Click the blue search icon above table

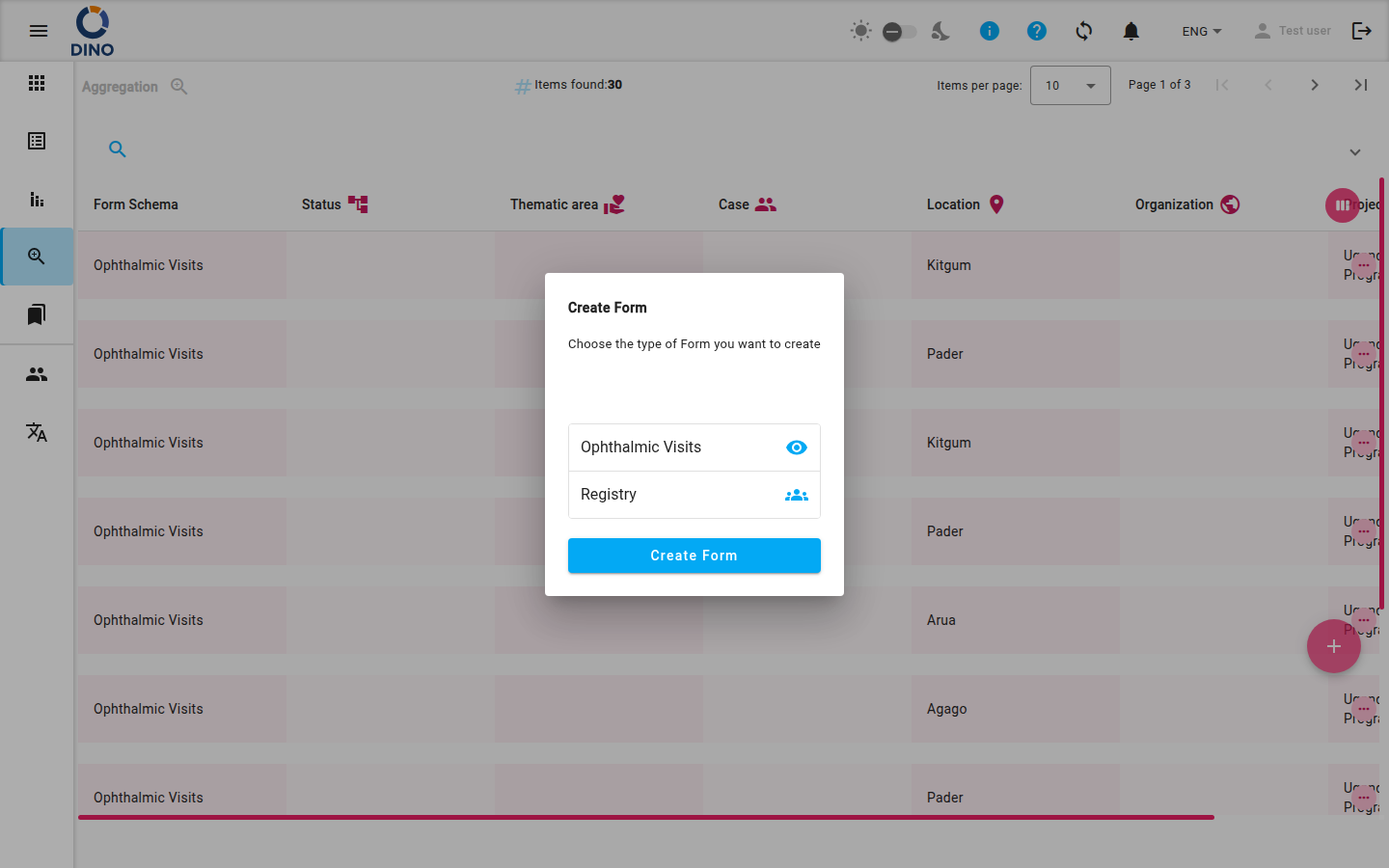118,149
